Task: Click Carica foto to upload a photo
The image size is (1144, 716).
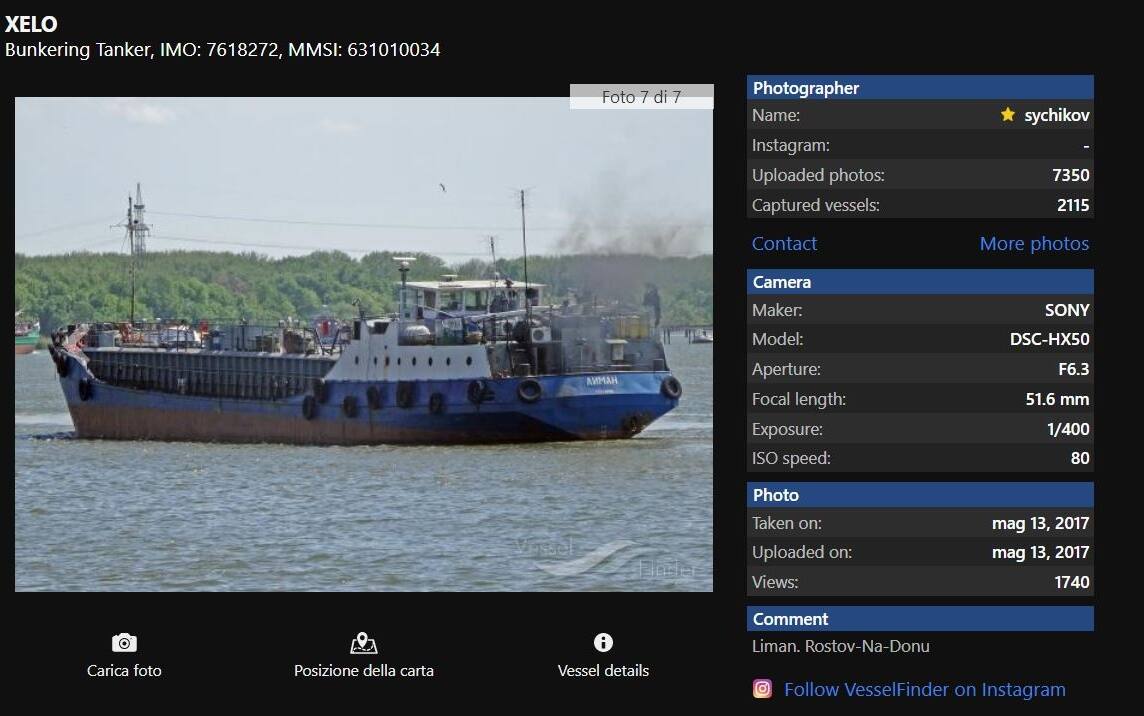Action: tap(123, 671)
